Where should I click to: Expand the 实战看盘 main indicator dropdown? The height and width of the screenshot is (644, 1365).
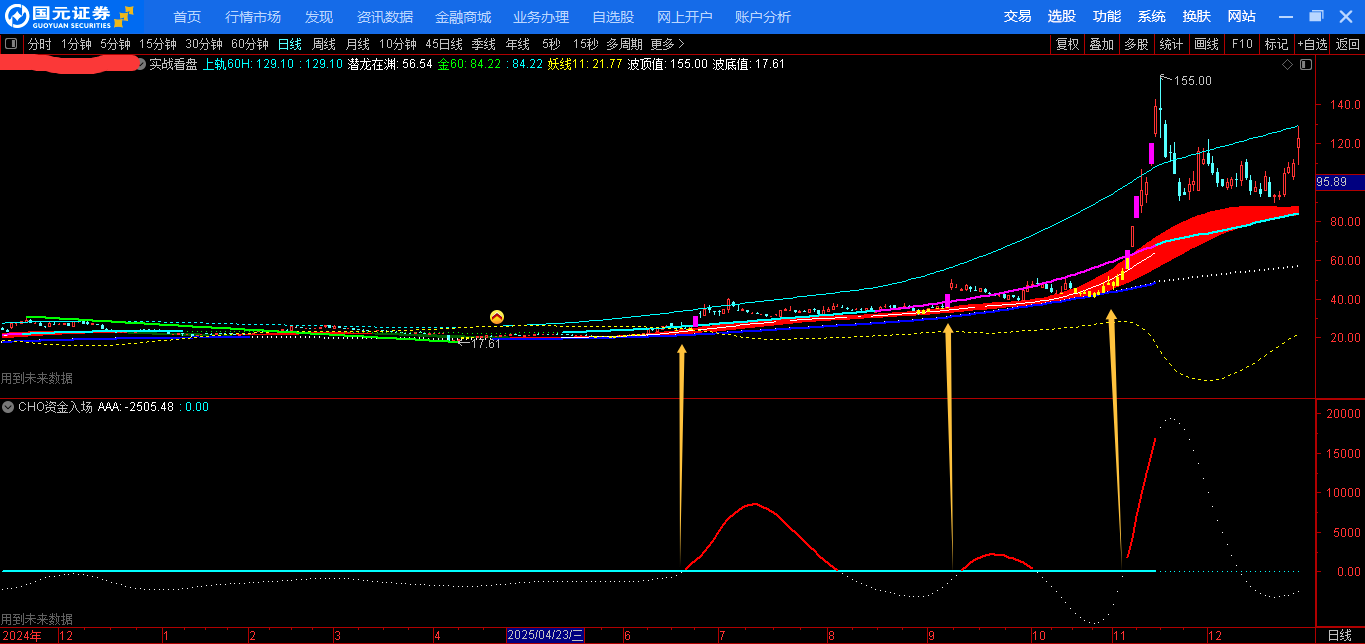pos(140,64)
